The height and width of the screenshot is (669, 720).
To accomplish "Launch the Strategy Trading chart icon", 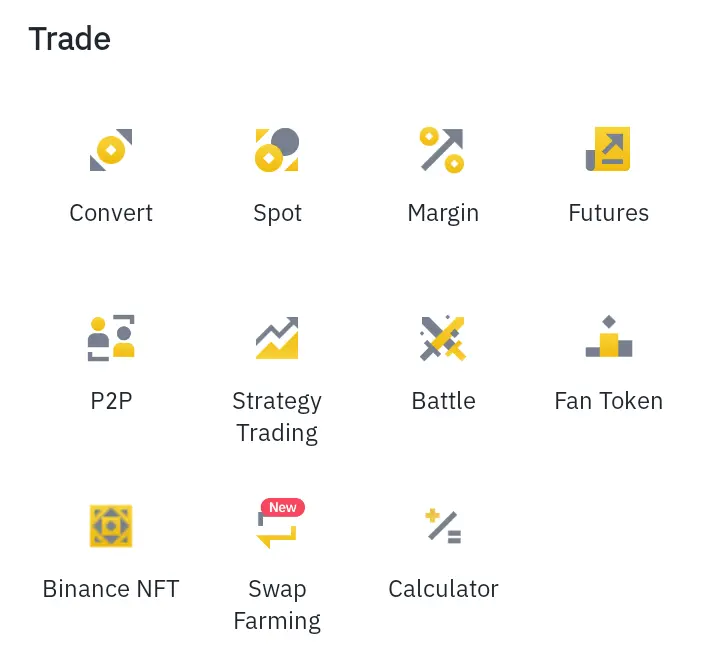I will (277, 337).
